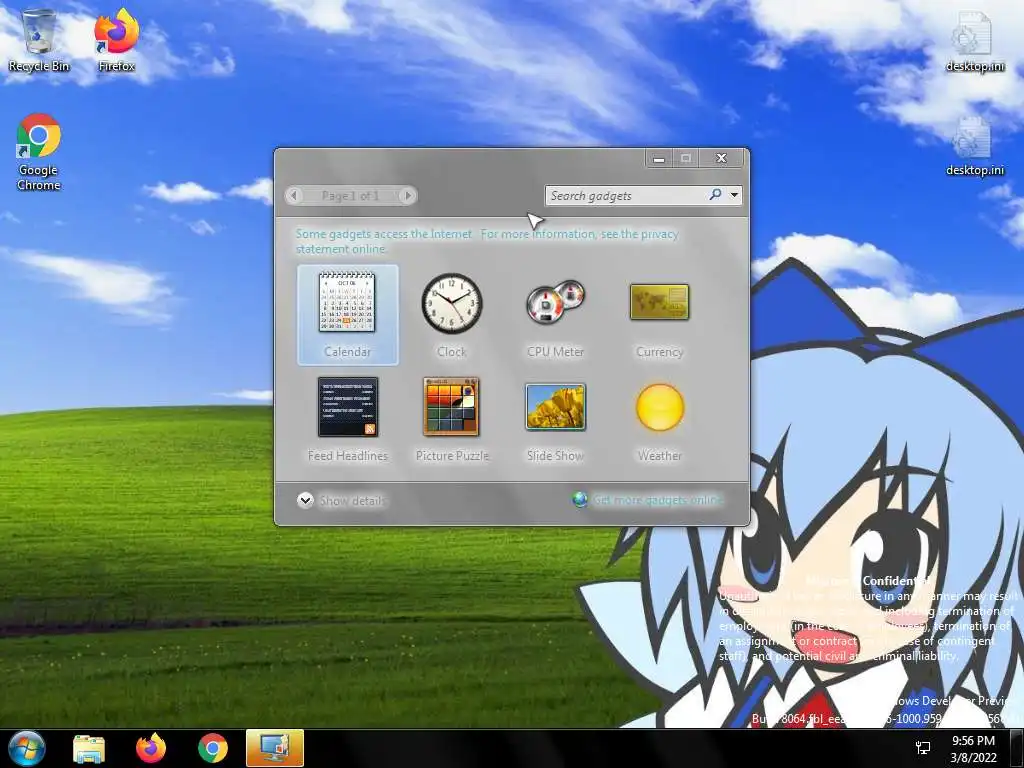Open the search gadgets dropdown arrow

click(735, 195)
